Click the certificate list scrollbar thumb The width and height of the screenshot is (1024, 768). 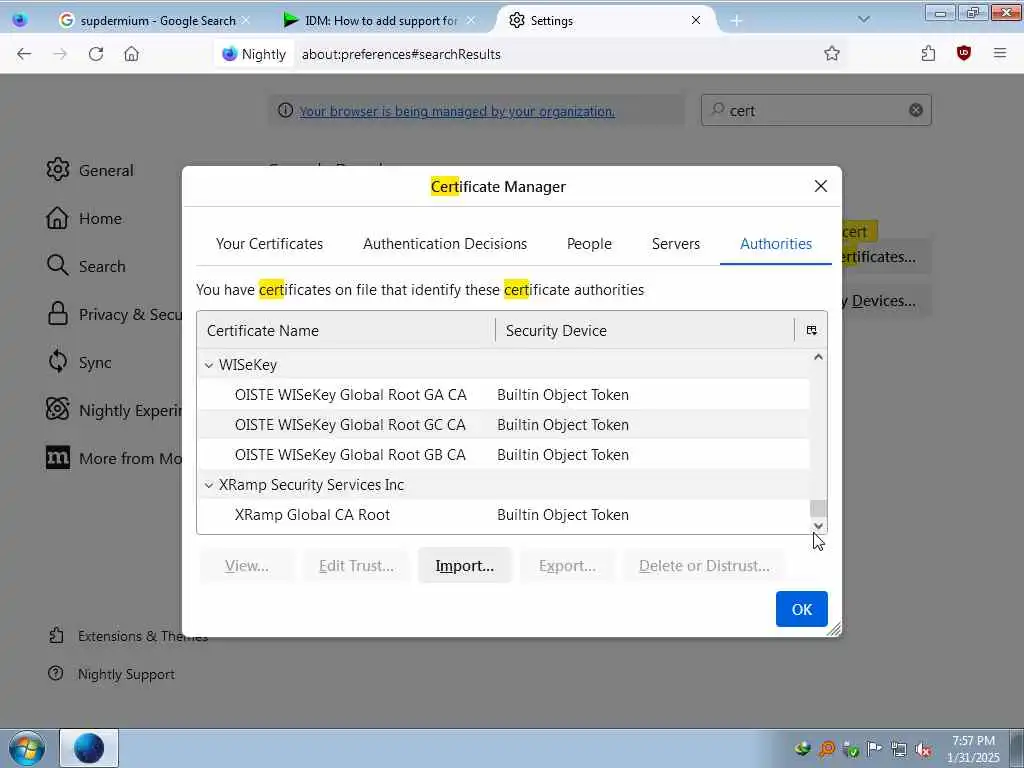point(818,508)
